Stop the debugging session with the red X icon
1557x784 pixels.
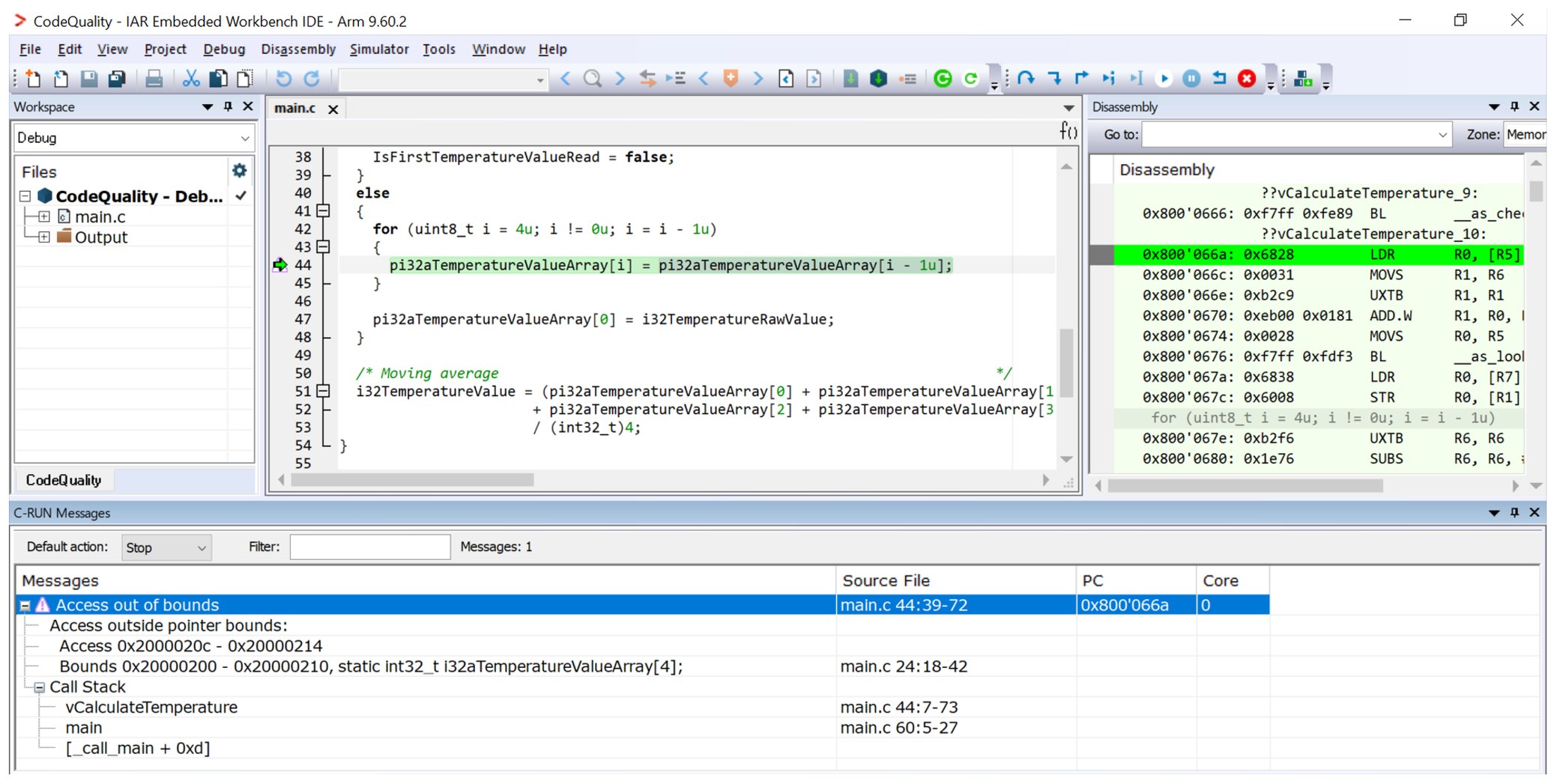(x=1248, y=78)
